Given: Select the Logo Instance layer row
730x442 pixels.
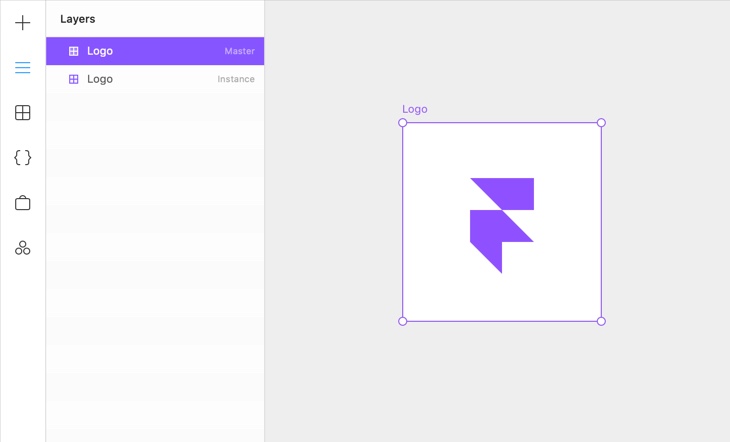Looking at the screenshot, I should [x=155, y=79].
